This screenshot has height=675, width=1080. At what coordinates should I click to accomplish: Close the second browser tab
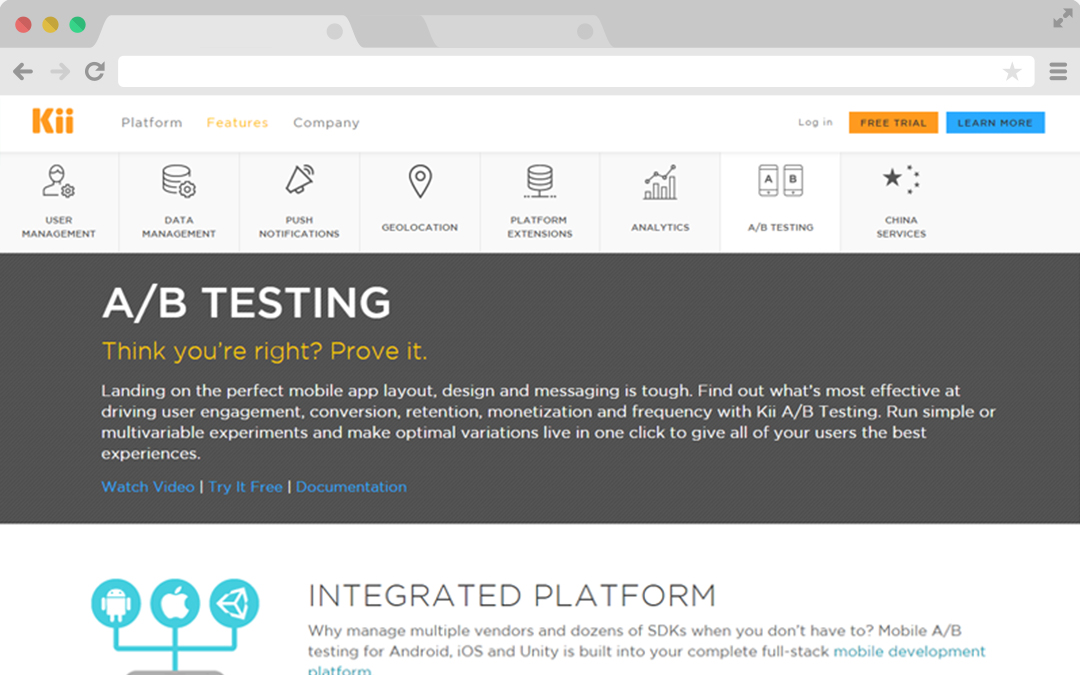point(585,31)
